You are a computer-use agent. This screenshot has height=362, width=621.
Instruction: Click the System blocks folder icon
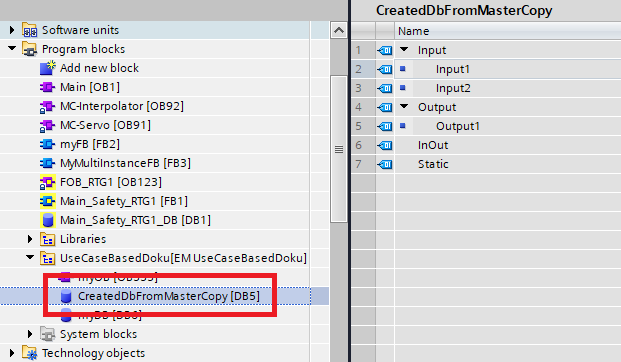point(48,334)
